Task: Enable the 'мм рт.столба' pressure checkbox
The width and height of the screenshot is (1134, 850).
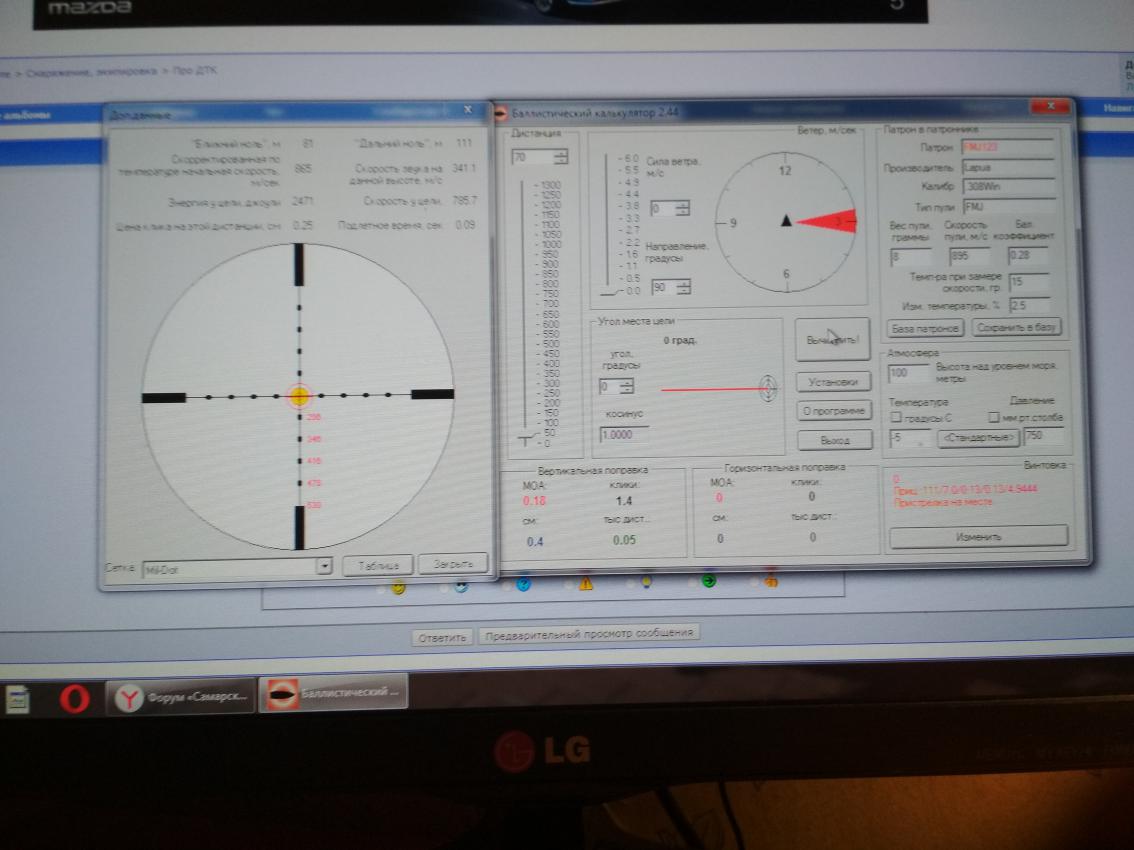Action: (x=994, y=416)
